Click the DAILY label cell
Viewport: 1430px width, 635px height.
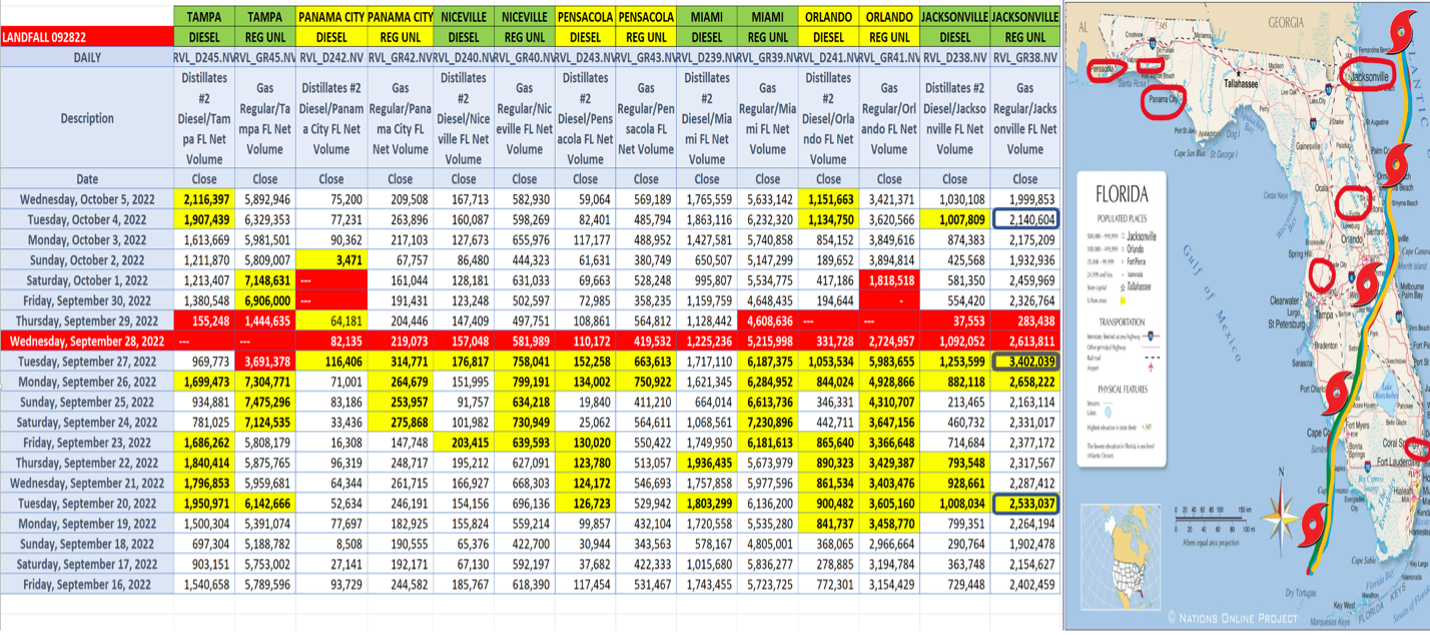pyautogui.click(x=87, y=58)
